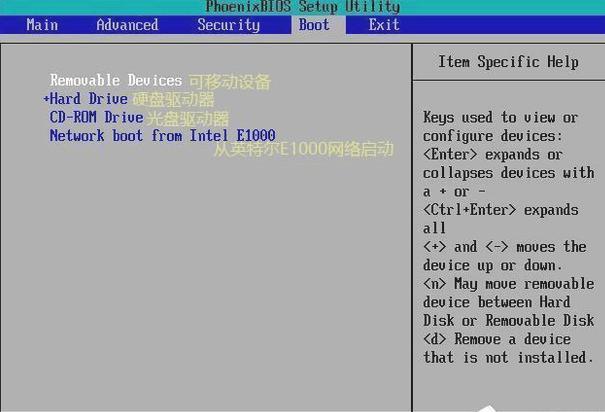Select Network boot from Intel E1000
Screen dimensions: 605x412
click(x=162, y=136)
